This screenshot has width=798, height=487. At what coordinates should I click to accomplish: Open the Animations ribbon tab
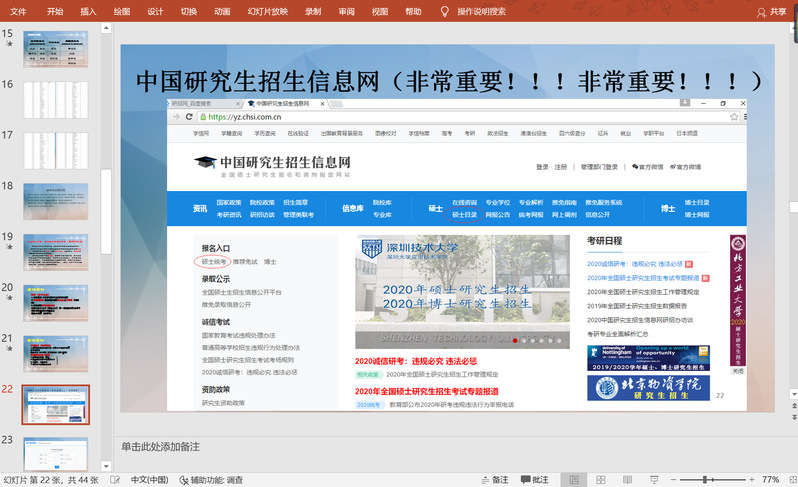coord(222,11)
